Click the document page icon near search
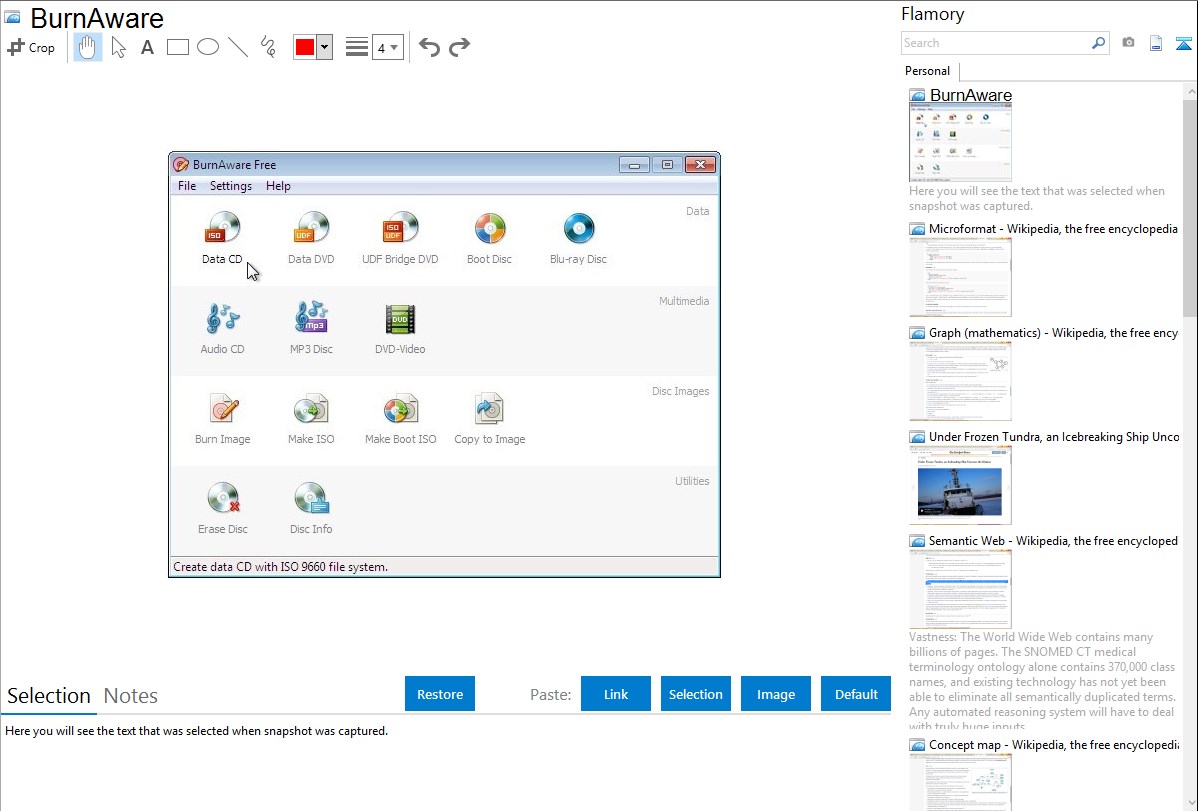The height and width of the screenshot is (811, 1198). click(x=1156, y=43)
